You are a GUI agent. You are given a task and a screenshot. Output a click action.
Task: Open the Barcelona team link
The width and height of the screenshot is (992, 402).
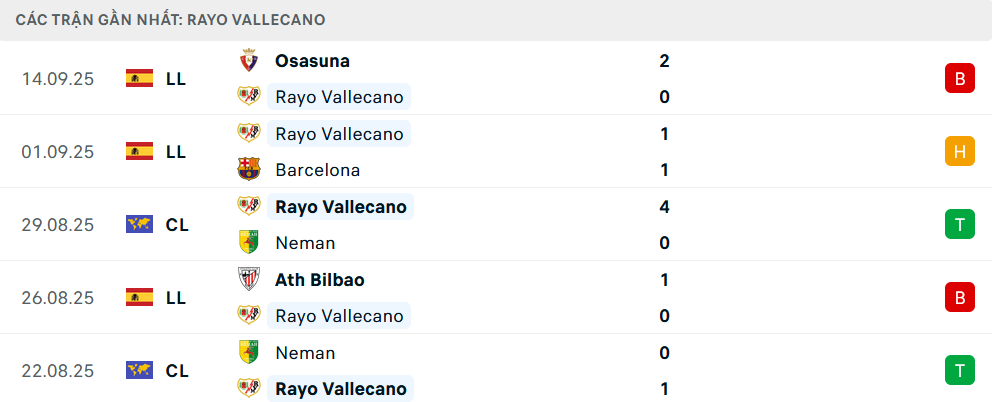point(317,170)
